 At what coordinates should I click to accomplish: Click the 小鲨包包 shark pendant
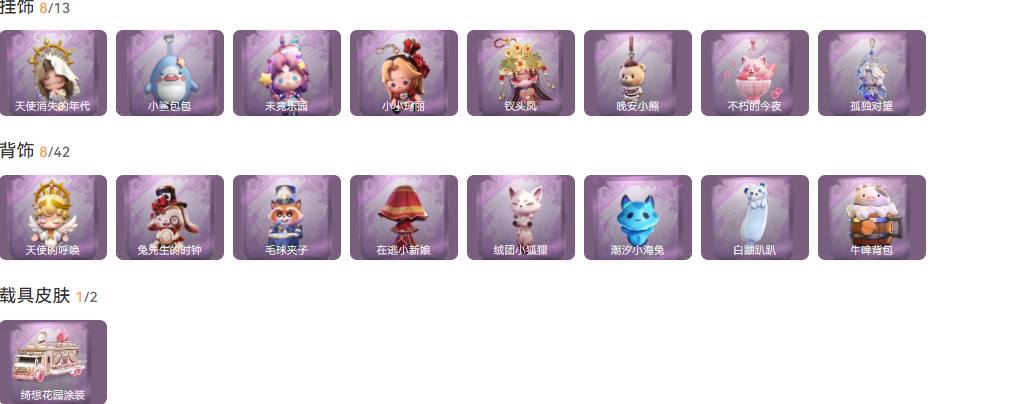[170, 73]
